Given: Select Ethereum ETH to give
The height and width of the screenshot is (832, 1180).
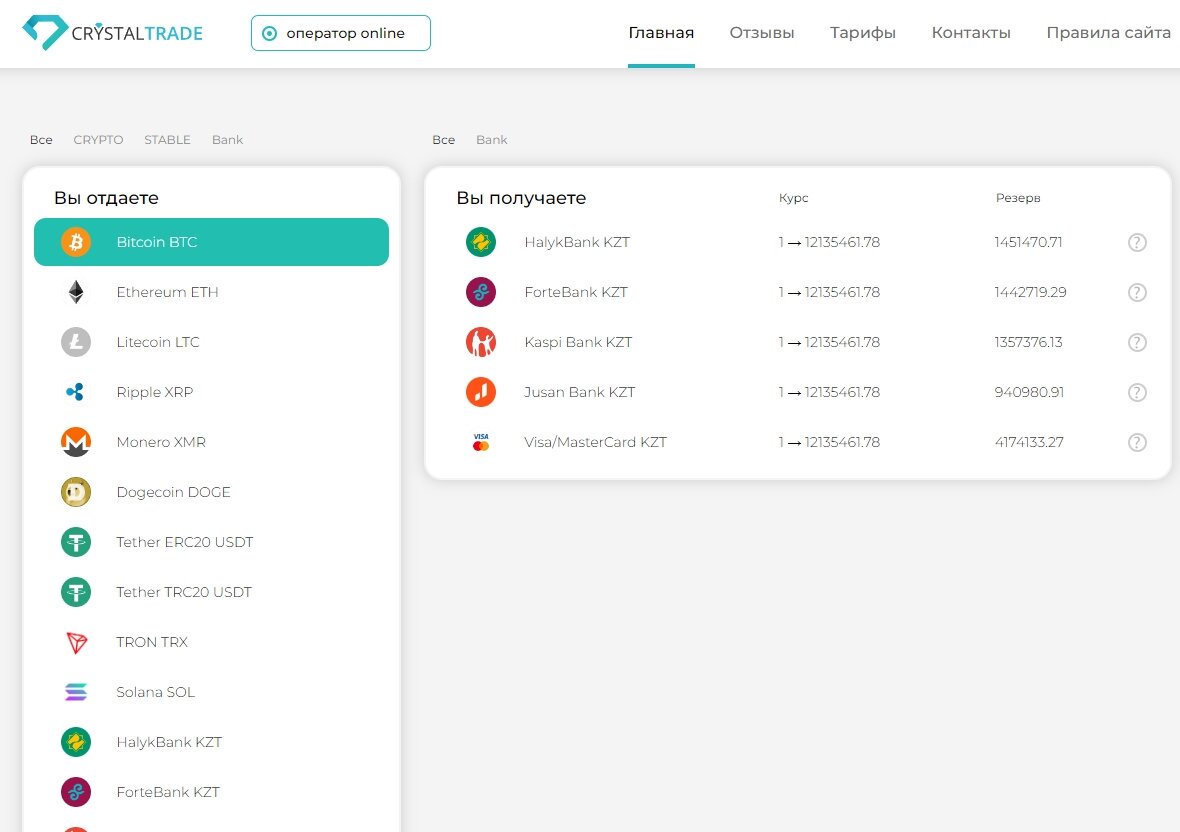Looking at the screenshot, I should click(x=211, y=292).
